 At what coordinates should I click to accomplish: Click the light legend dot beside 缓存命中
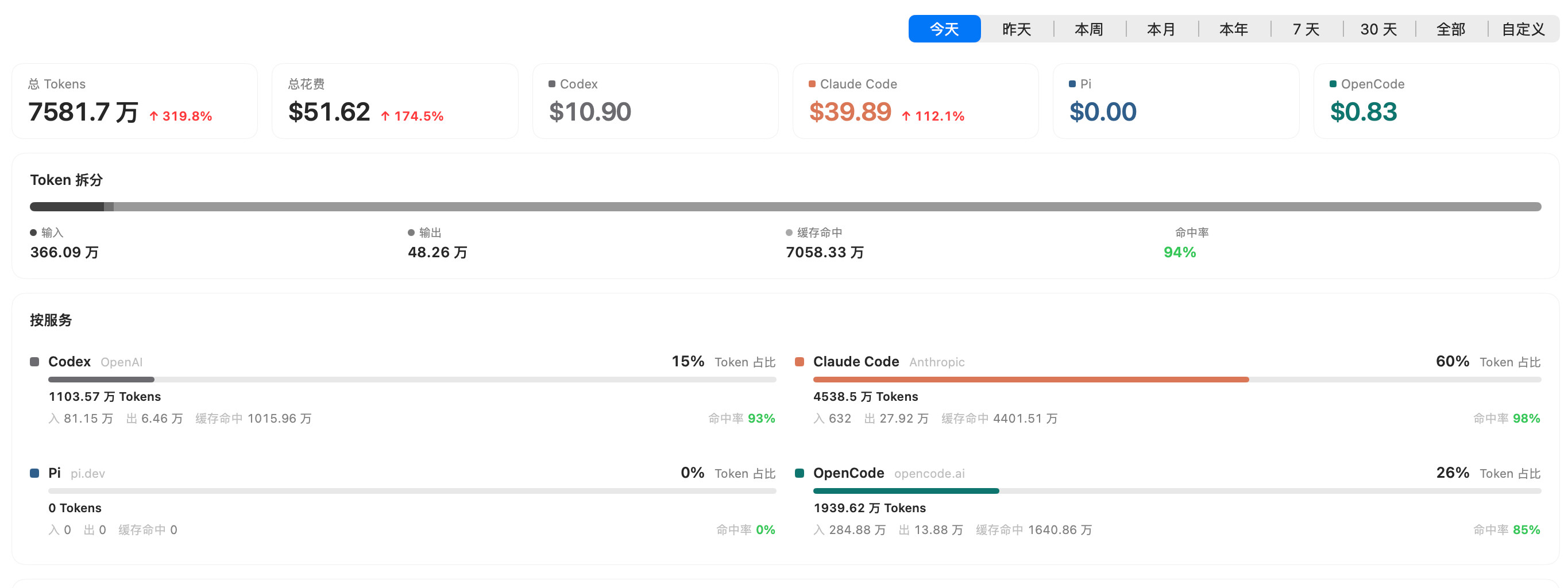click(x=790, y=233)
